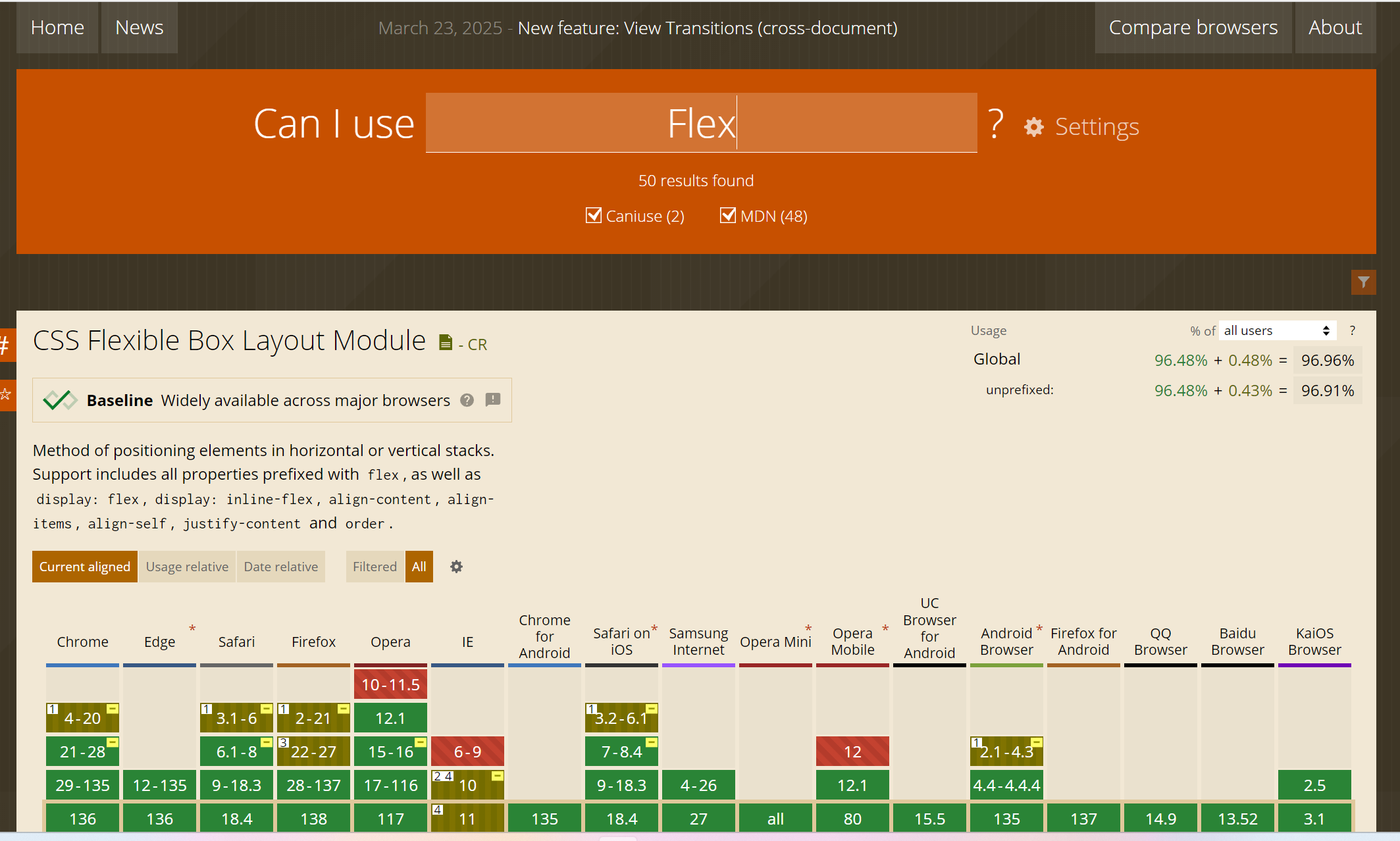Click the CR spec status link

(477, 344)
